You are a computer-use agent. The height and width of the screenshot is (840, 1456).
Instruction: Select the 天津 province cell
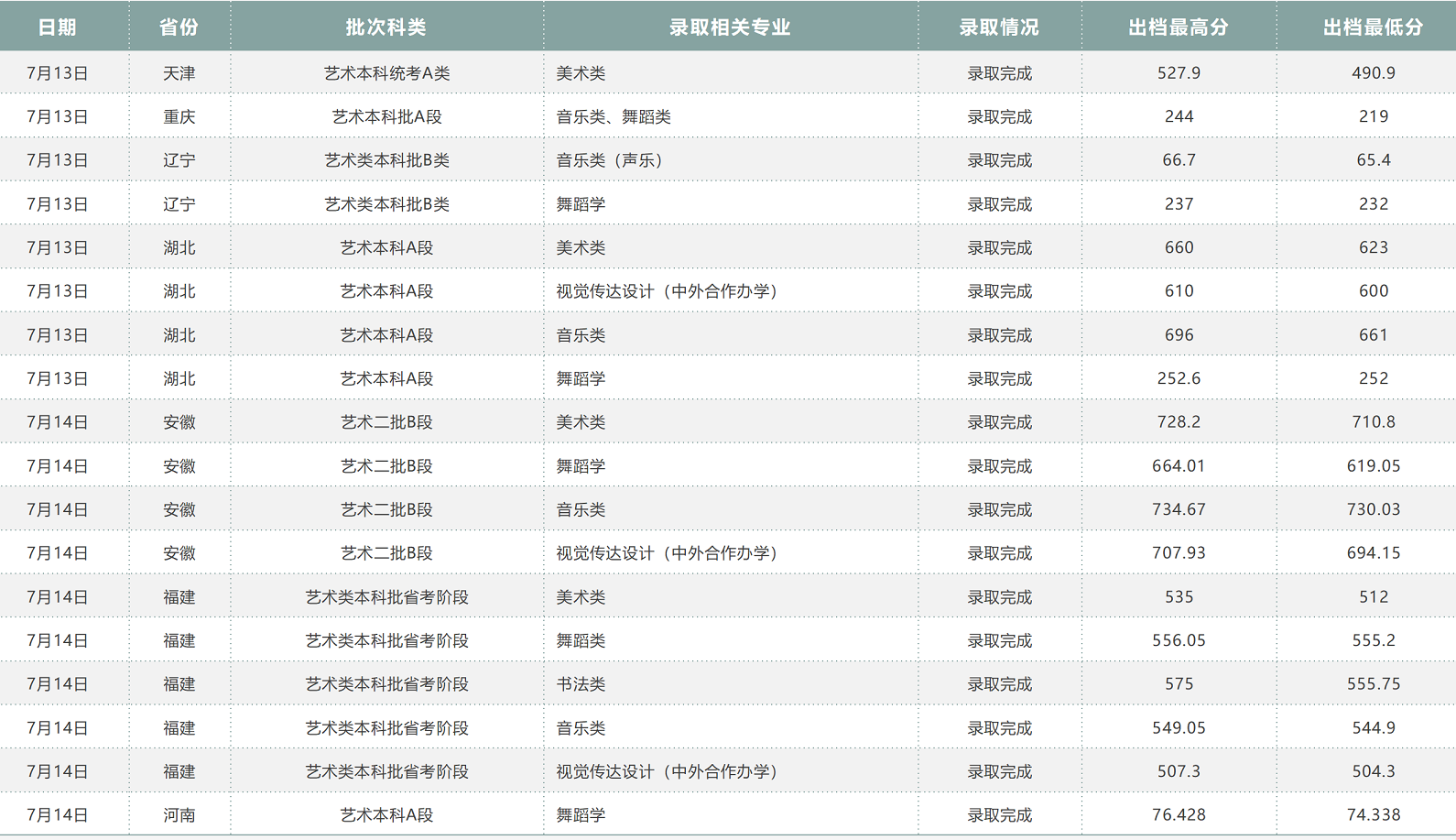[179, 73]
